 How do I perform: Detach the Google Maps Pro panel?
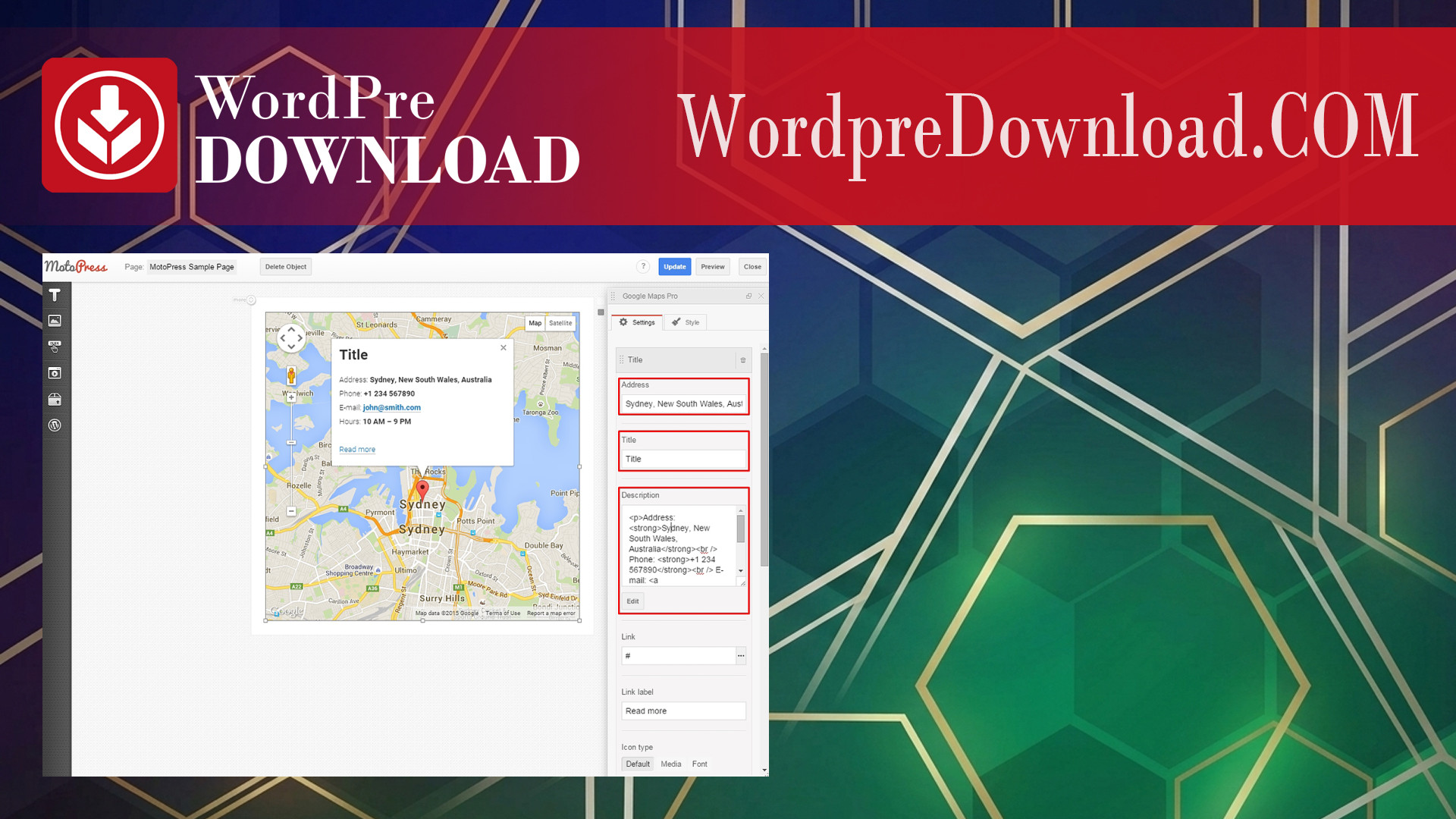tap(748, 296)
